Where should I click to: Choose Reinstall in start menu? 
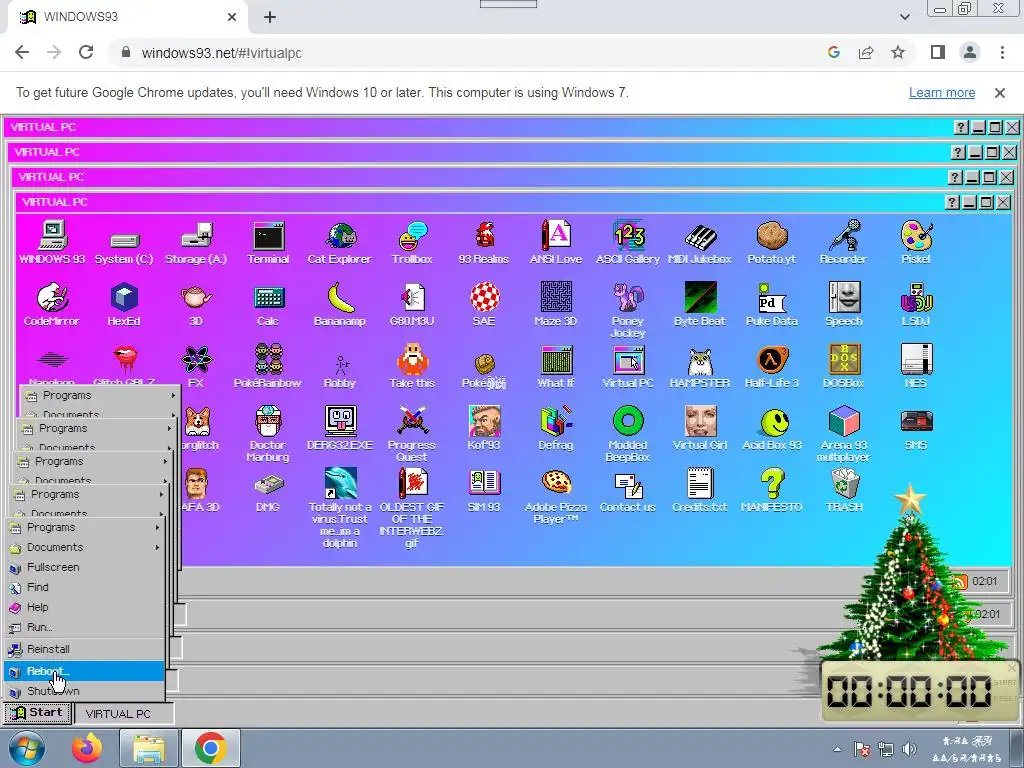[x=84, y=649]
